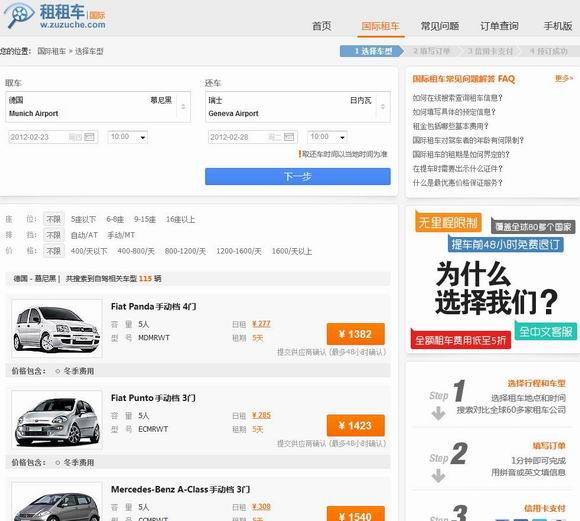Click the Mercedes-Benz A-Class car thumbnail
580x521 pixels.
pyautogui.click(x=57, y=502)
